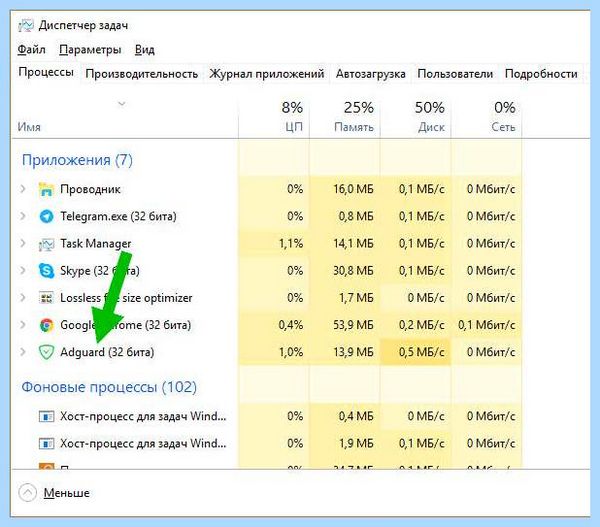Switch to the Автозагрузка tab

(x=370, y=73)
